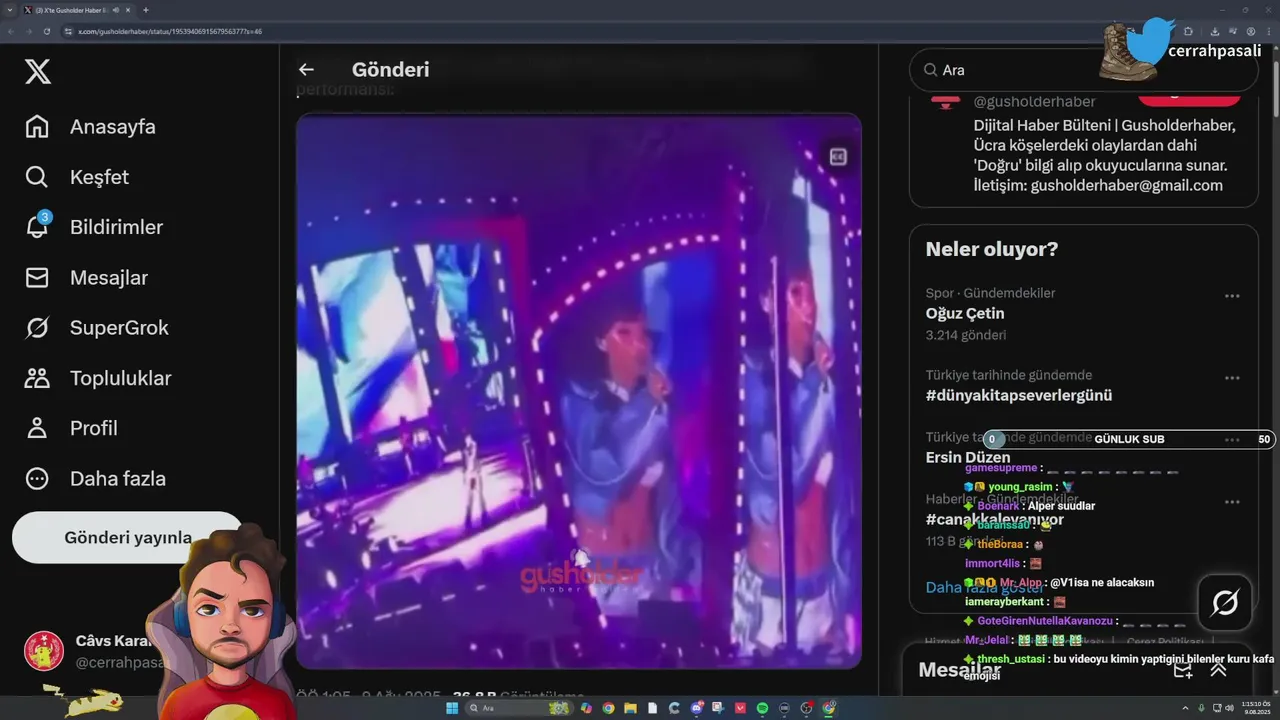The height and width of the screenshot is (720, 1280).
Task: Mute the tab audio speaker icon
Action: tap(116, 10)
